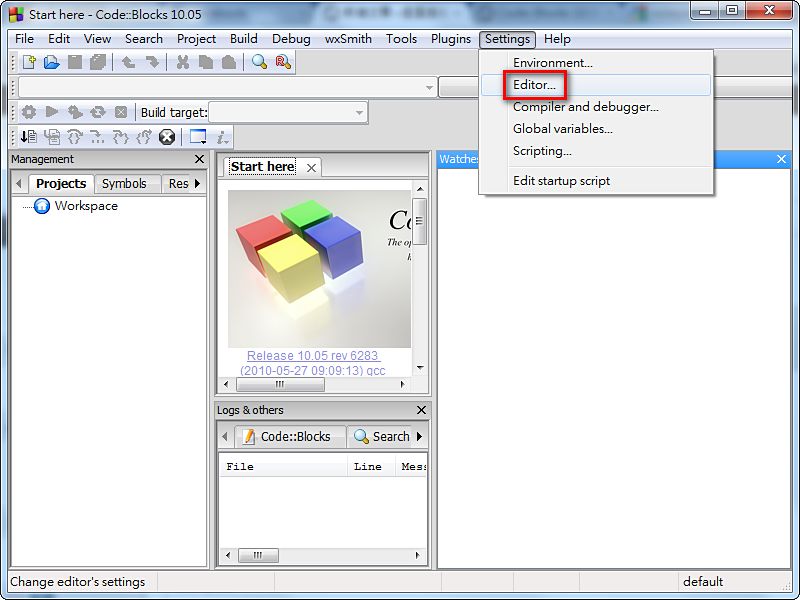The image size is (800, 600).
Task: Expand the code completion scope combo box arrow
Action: (430, 87)
